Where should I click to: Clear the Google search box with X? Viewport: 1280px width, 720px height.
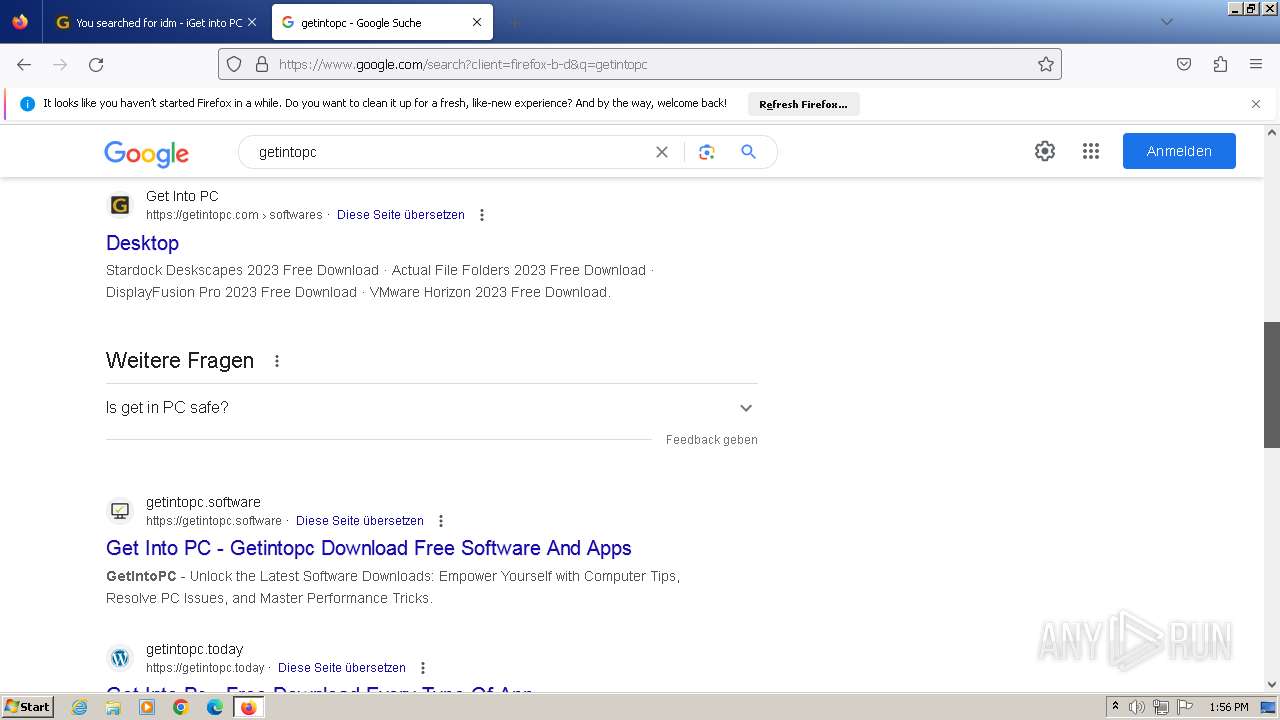click(x=662, y=152)
